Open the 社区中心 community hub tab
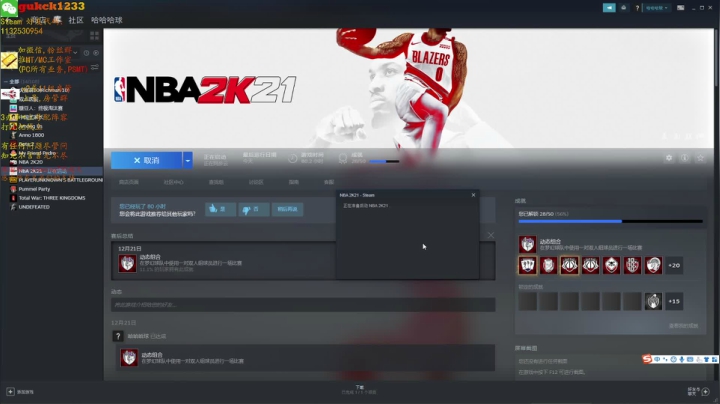 [x=173, y=182]
